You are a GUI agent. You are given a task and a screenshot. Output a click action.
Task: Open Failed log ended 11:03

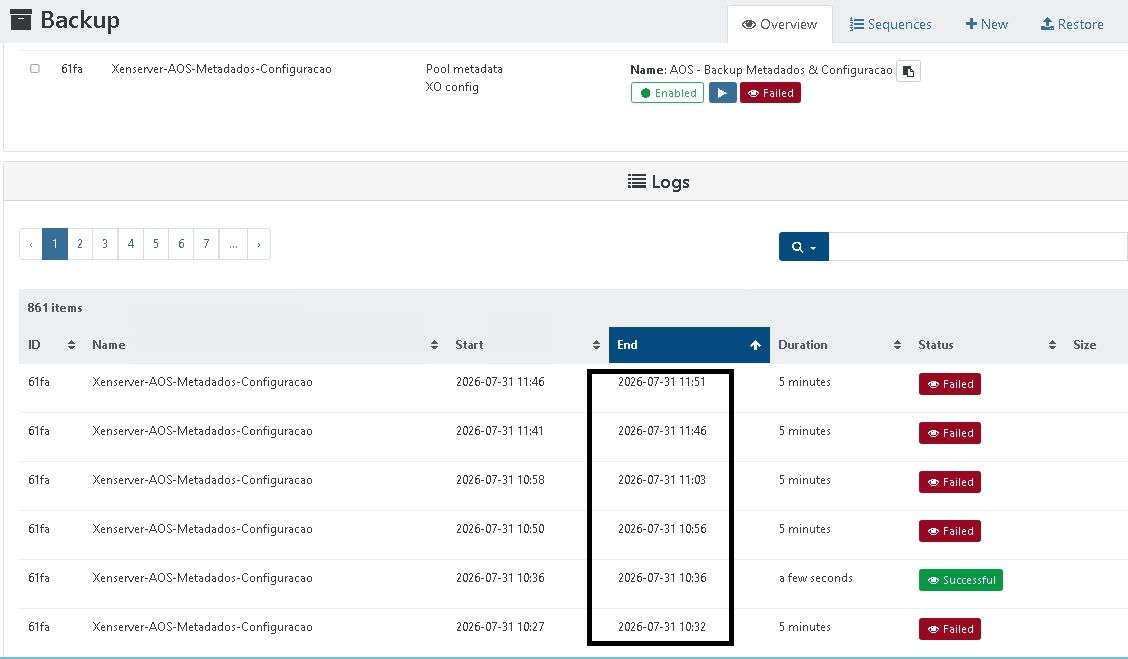[x=950, y=482]
